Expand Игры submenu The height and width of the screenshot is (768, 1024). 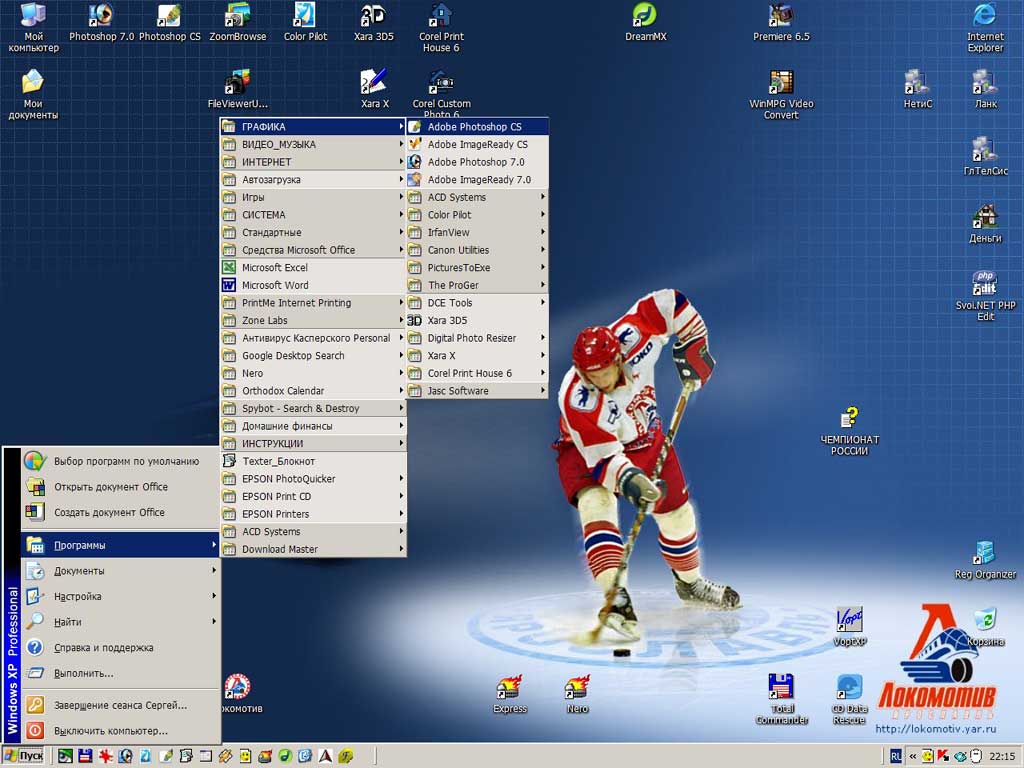click(313, 197)
